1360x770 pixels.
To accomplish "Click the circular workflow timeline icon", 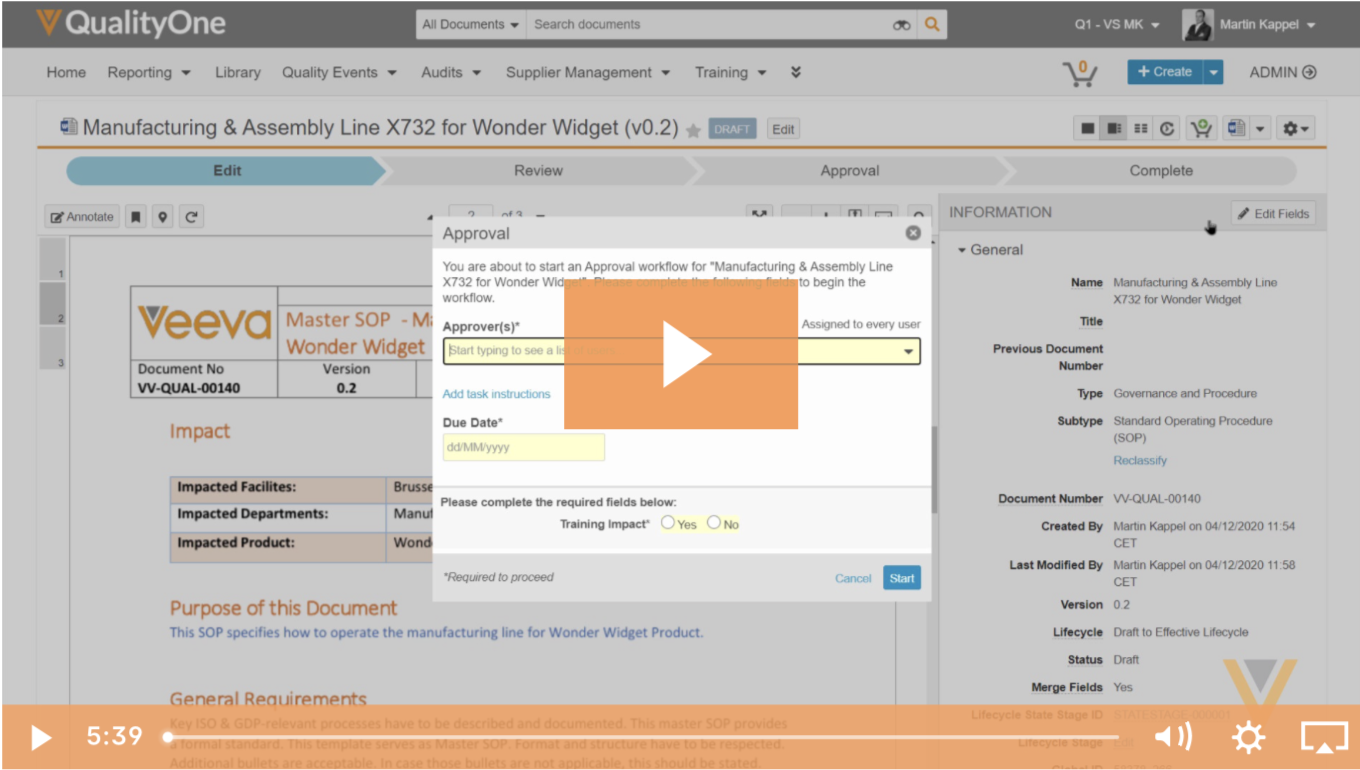I will tap(1167, 129).
